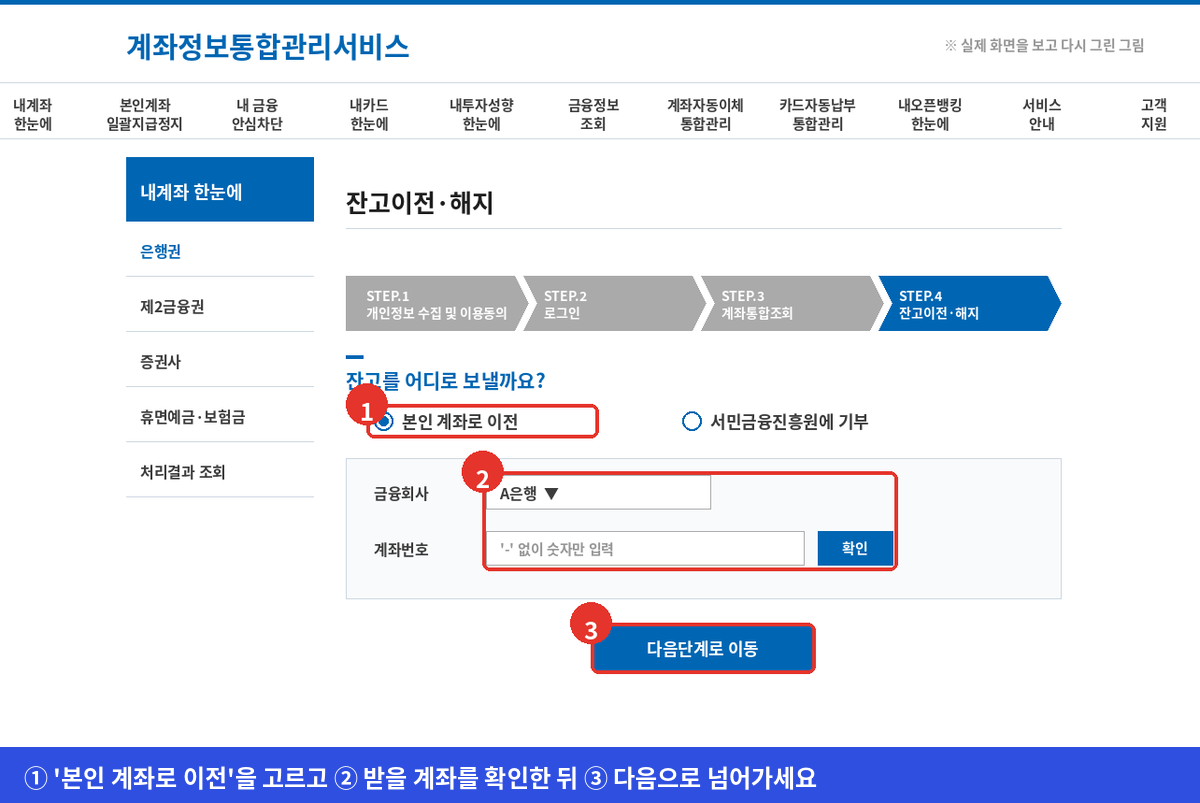Open the '내카드 한눈에' menu
This screenshot has width=1200, height=803.
coord(369,115)
